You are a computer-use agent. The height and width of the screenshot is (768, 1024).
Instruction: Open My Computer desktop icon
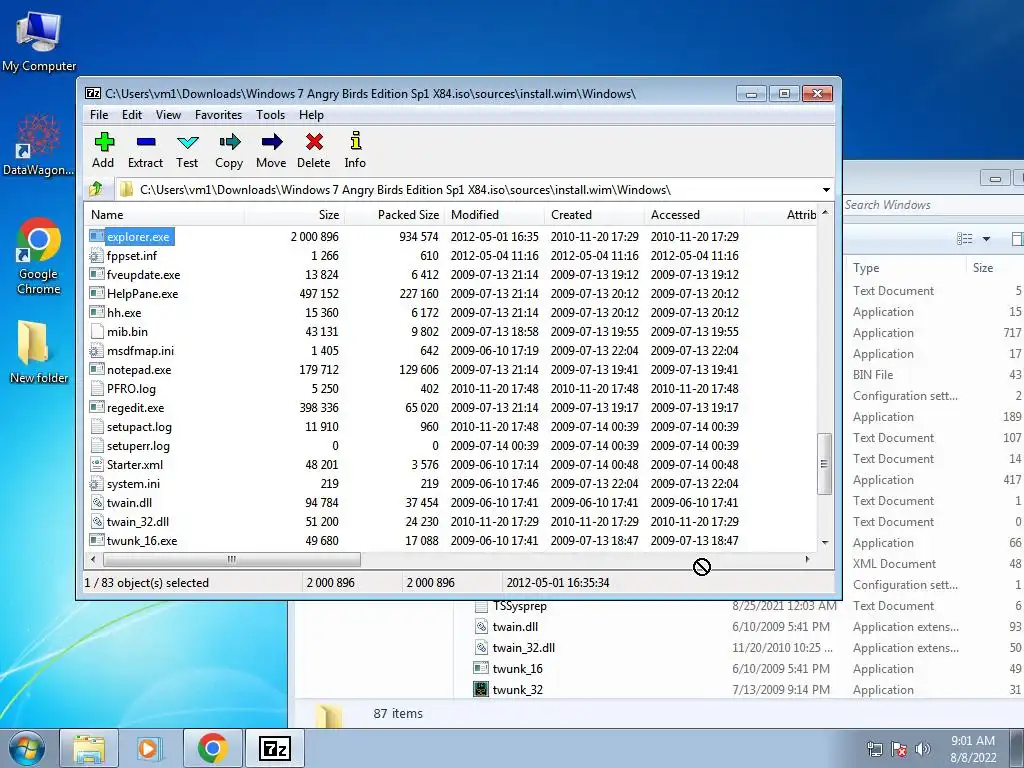click(39, 40)
